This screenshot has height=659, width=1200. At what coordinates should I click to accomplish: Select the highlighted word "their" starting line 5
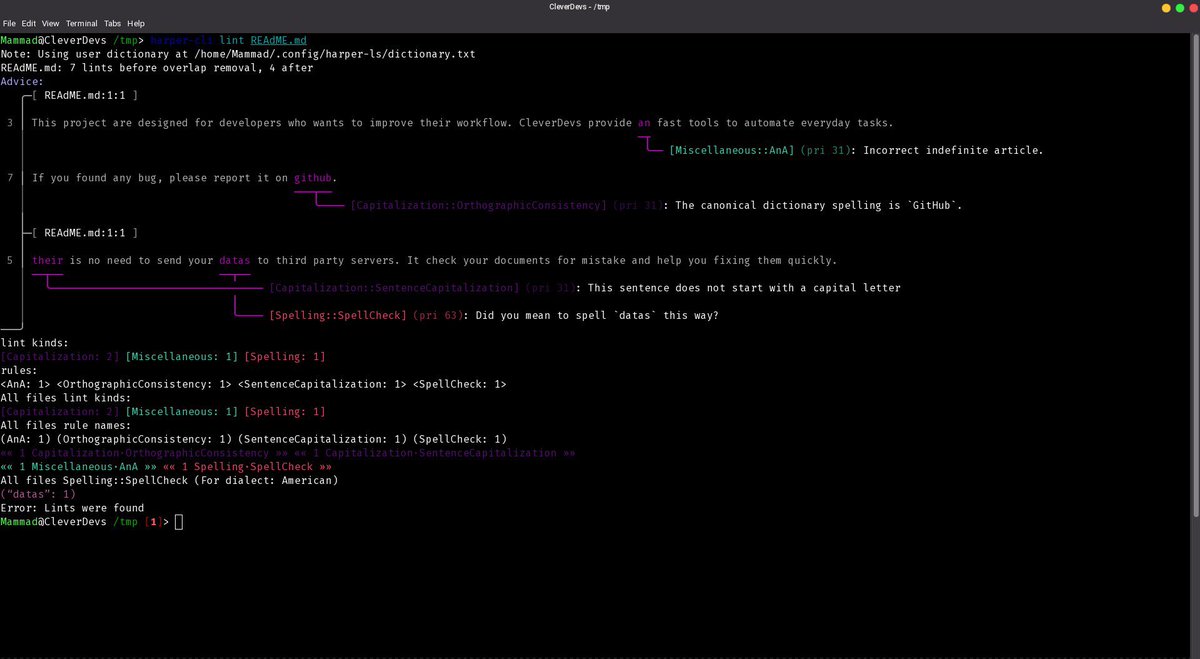[x=47, y=261]
